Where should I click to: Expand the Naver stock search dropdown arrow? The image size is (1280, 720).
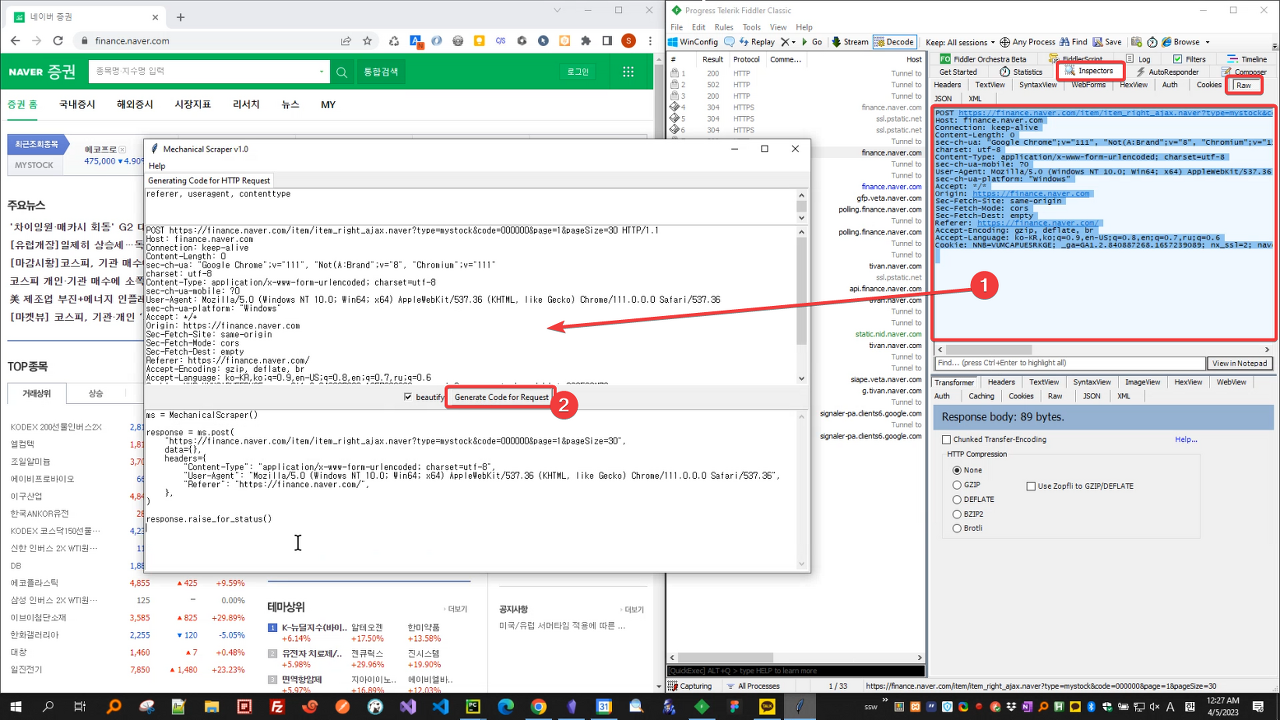pyautogui.click(x=321, y=72)
